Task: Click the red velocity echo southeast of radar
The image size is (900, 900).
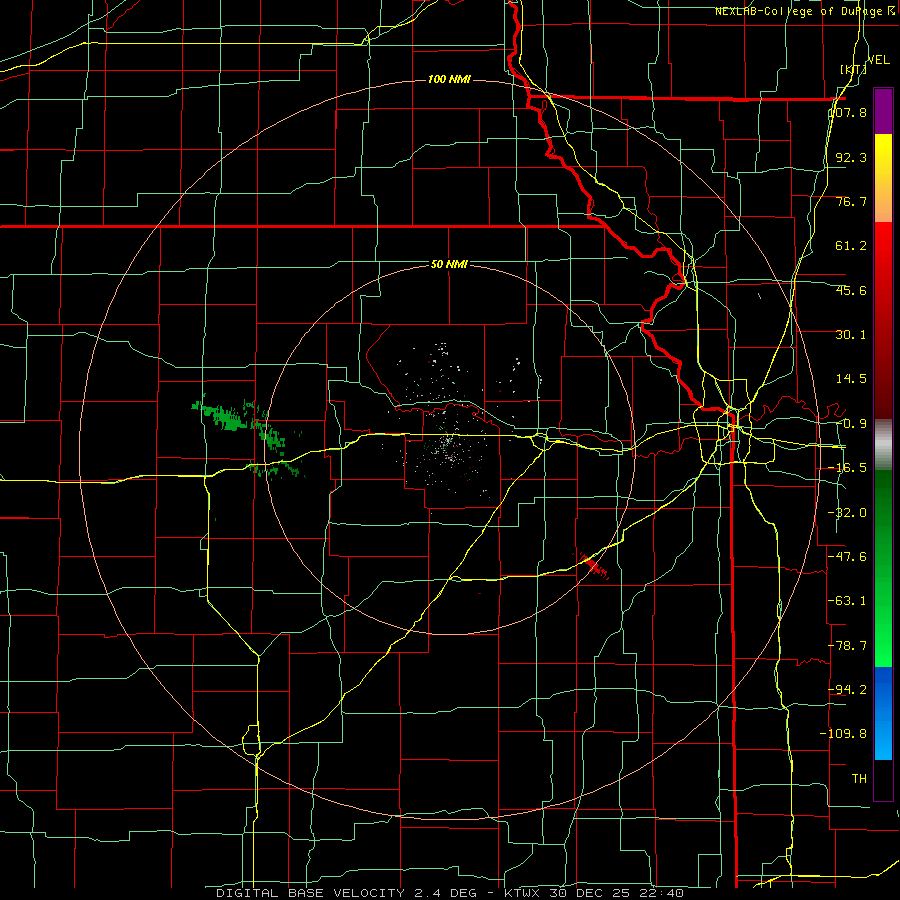Action: click(594, 566)
